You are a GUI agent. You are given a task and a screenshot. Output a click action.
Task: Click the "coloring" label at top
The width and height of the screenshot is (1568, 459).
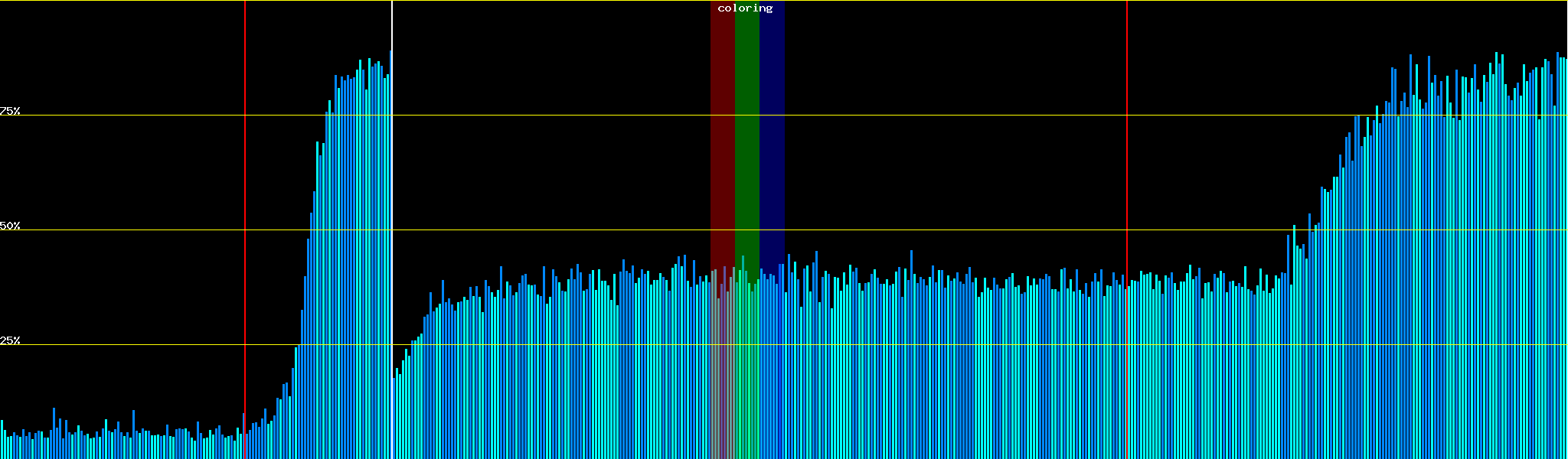coord(745,8)
